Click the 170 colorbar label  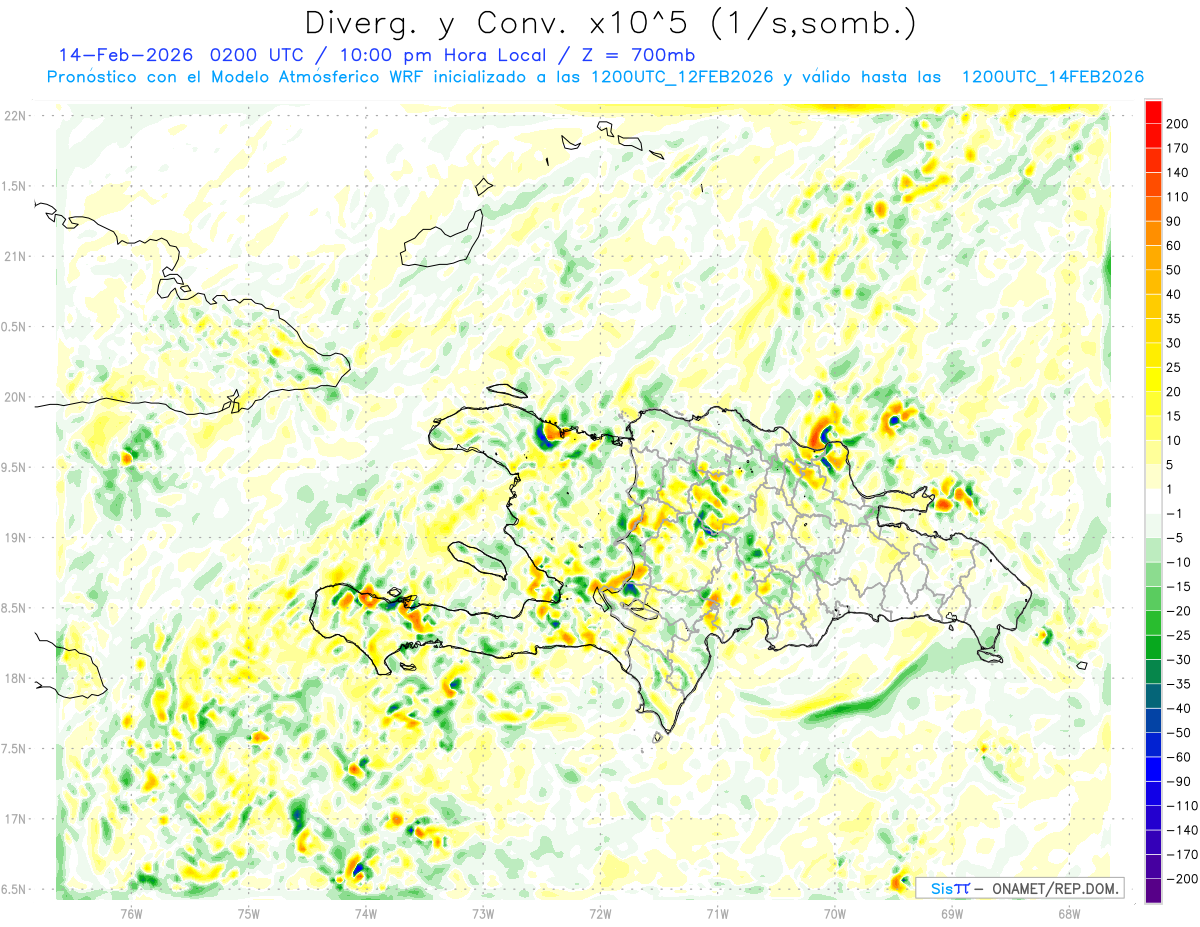pos(1179,148)
